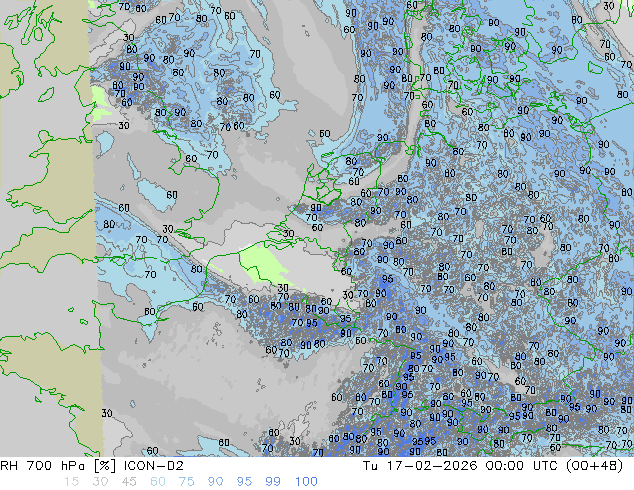Screen dimensions: 634x490
Task: Click the '(00+48)' forecast offset text
Action: pos(595,466)
